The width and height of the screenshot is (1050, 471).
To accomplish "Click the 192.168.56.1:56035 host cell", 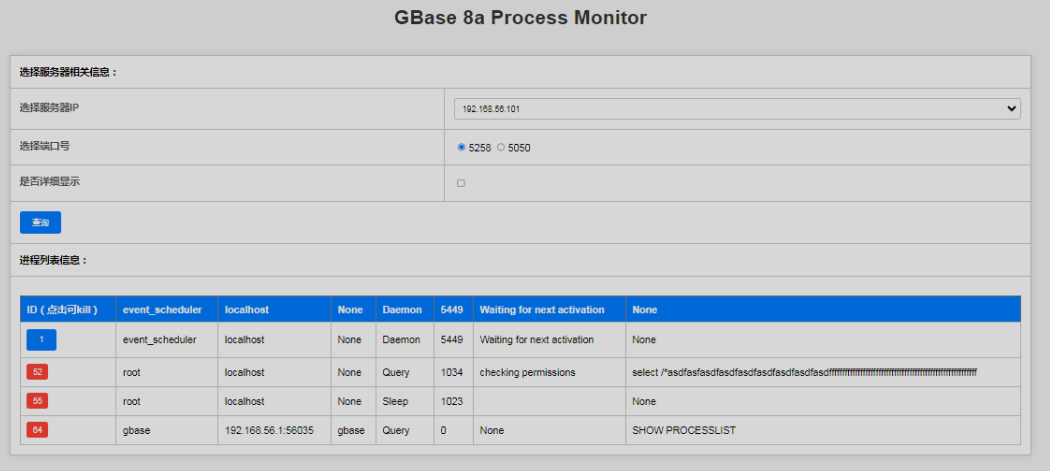I will pyautogui.click(x=274, y=430).
